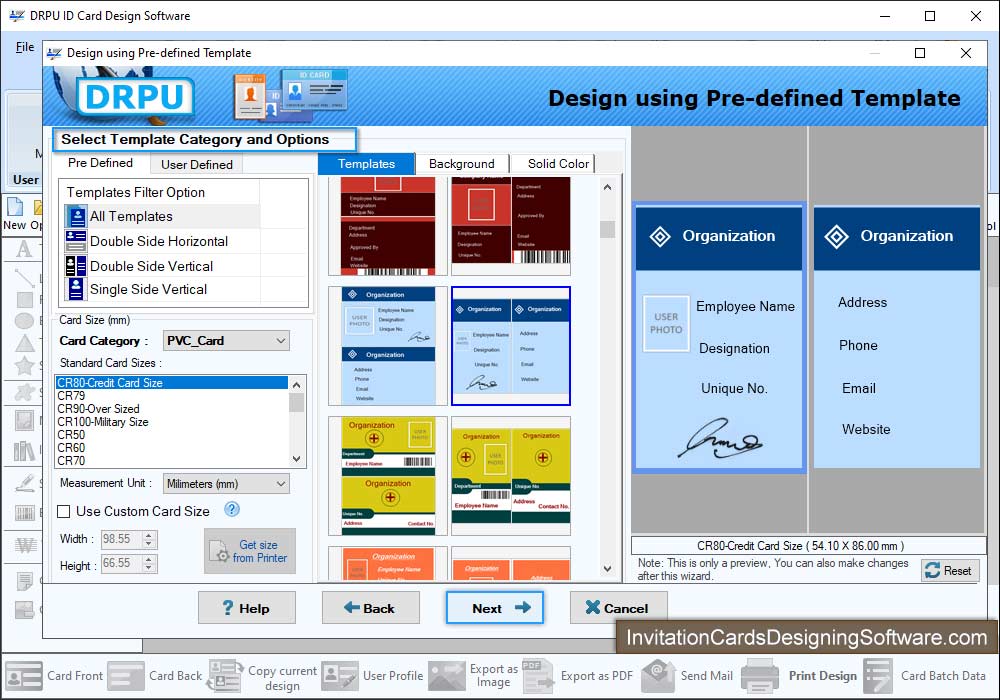Screen dimensions: 1000x700
Task: Select CR50 in Standard Card Sizes
Action: click(172, 435)
